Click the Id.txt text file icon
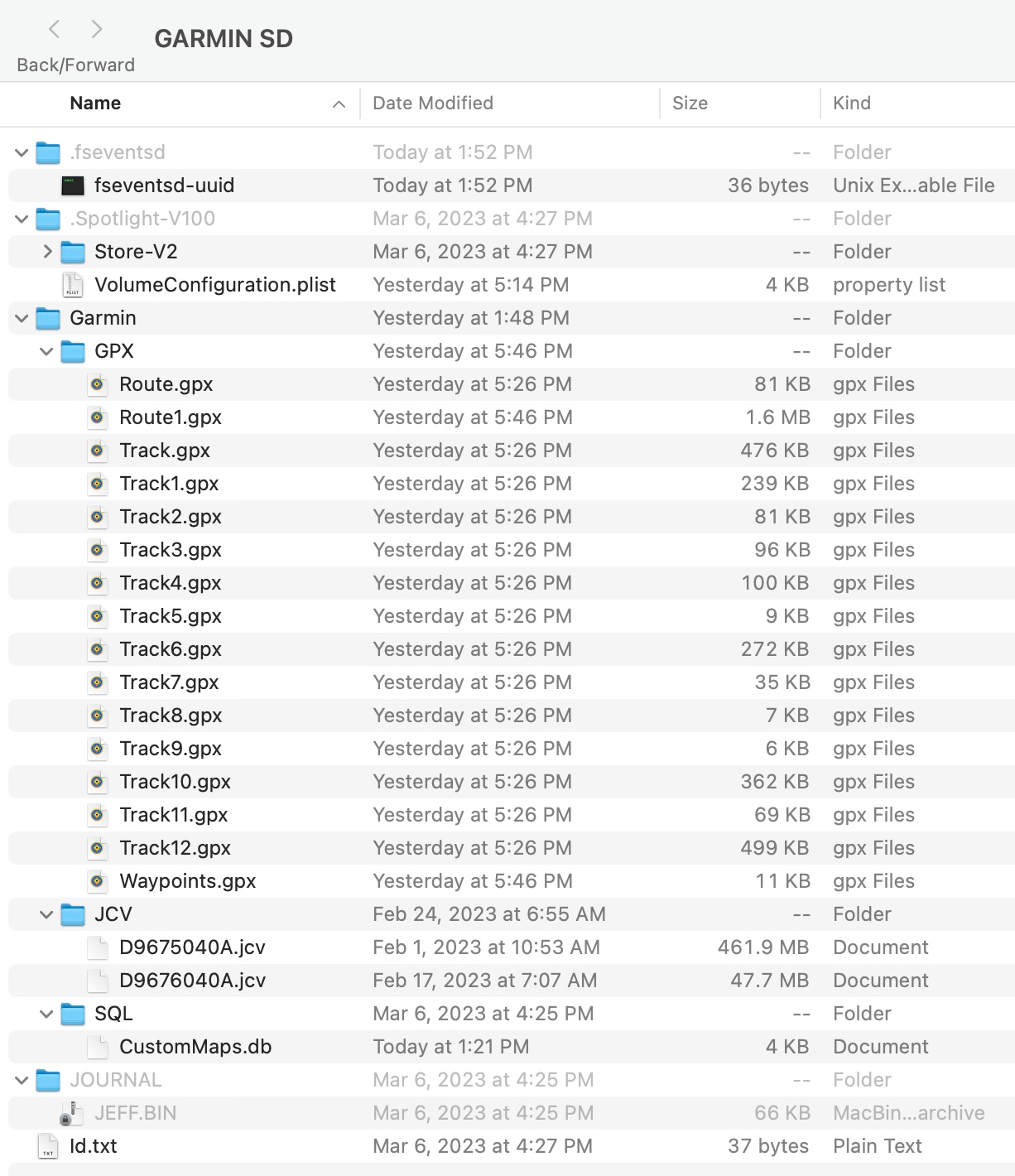The image size is (1015, 1176). point(48,1146)
